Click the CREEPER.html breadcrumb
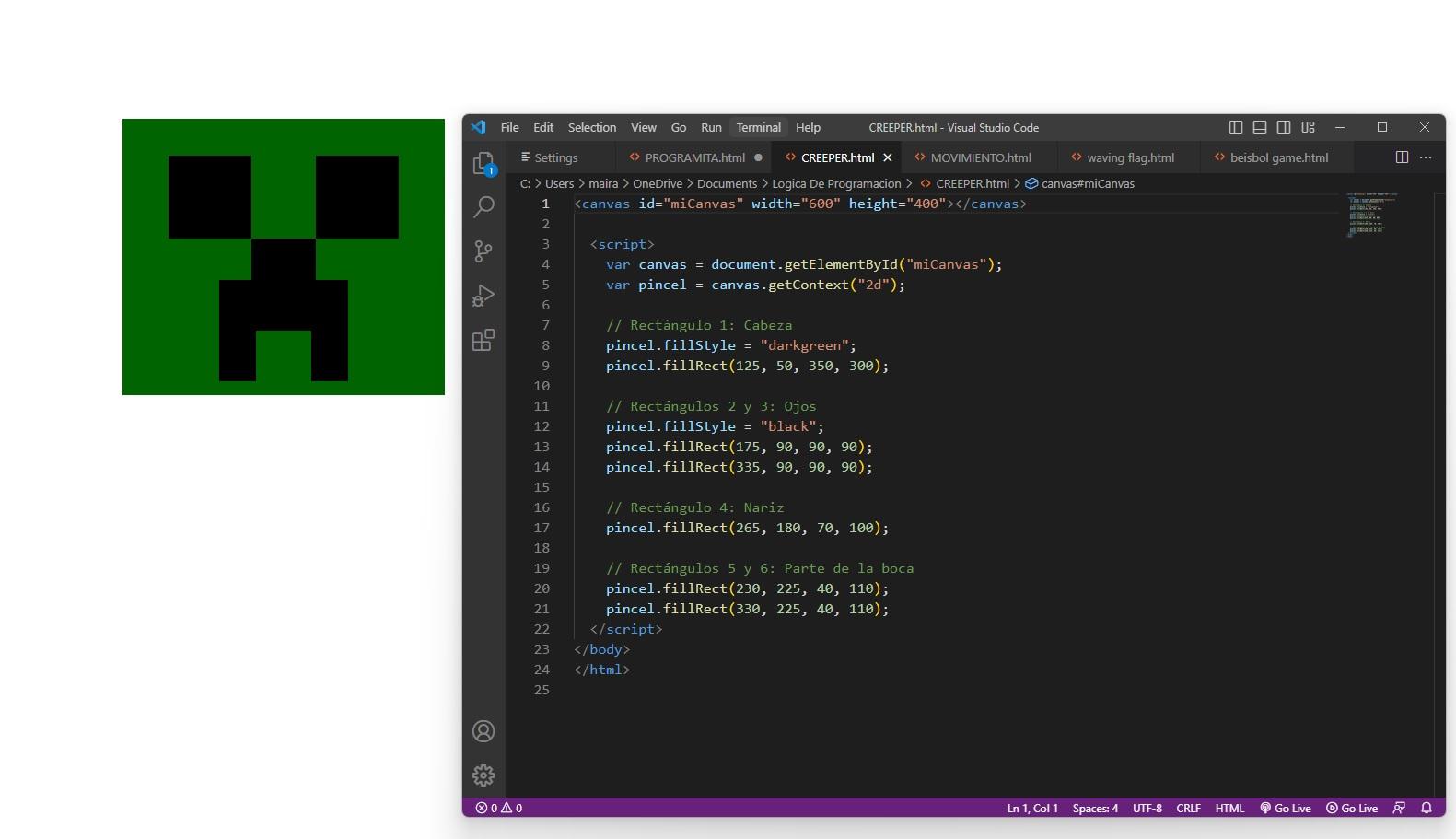Screen dimensions: 1456x839 964,183
